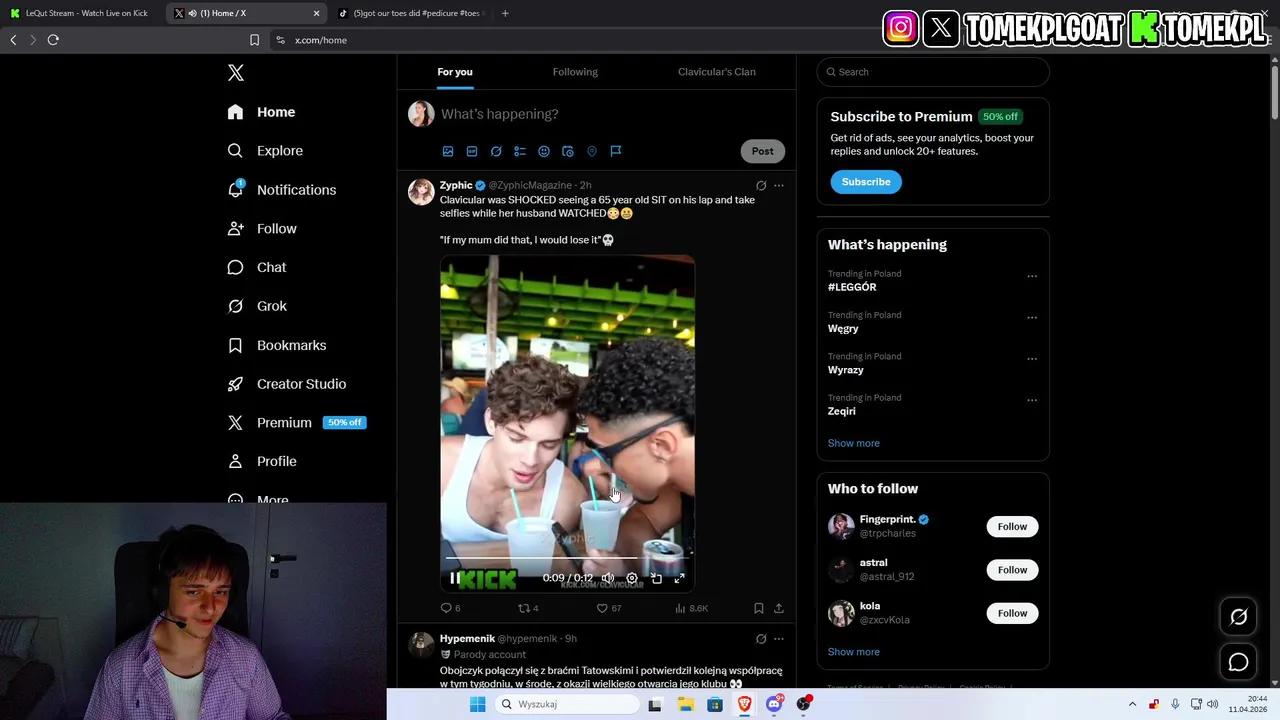Open options for #LEGGÓR trend
This screenshot has width=1280, height=720.
coord(1032,277)
